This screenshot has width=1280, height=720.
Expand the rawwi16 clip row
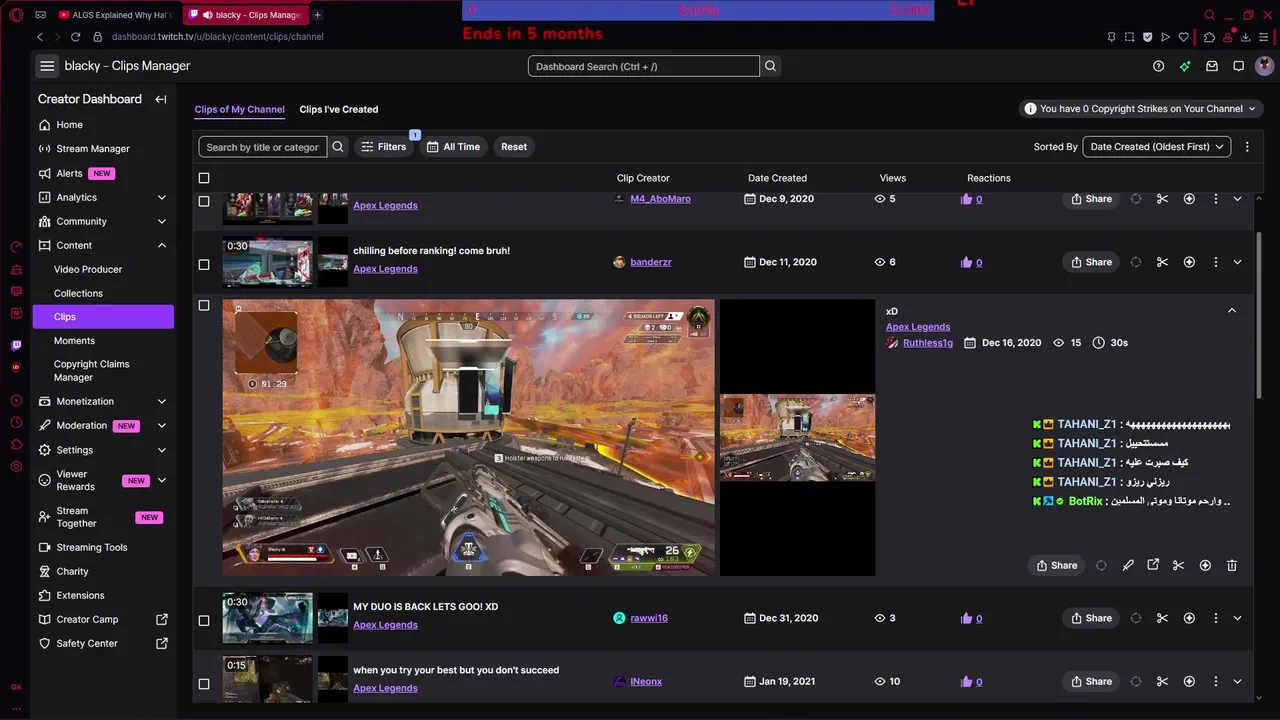tap(1237, 618)
